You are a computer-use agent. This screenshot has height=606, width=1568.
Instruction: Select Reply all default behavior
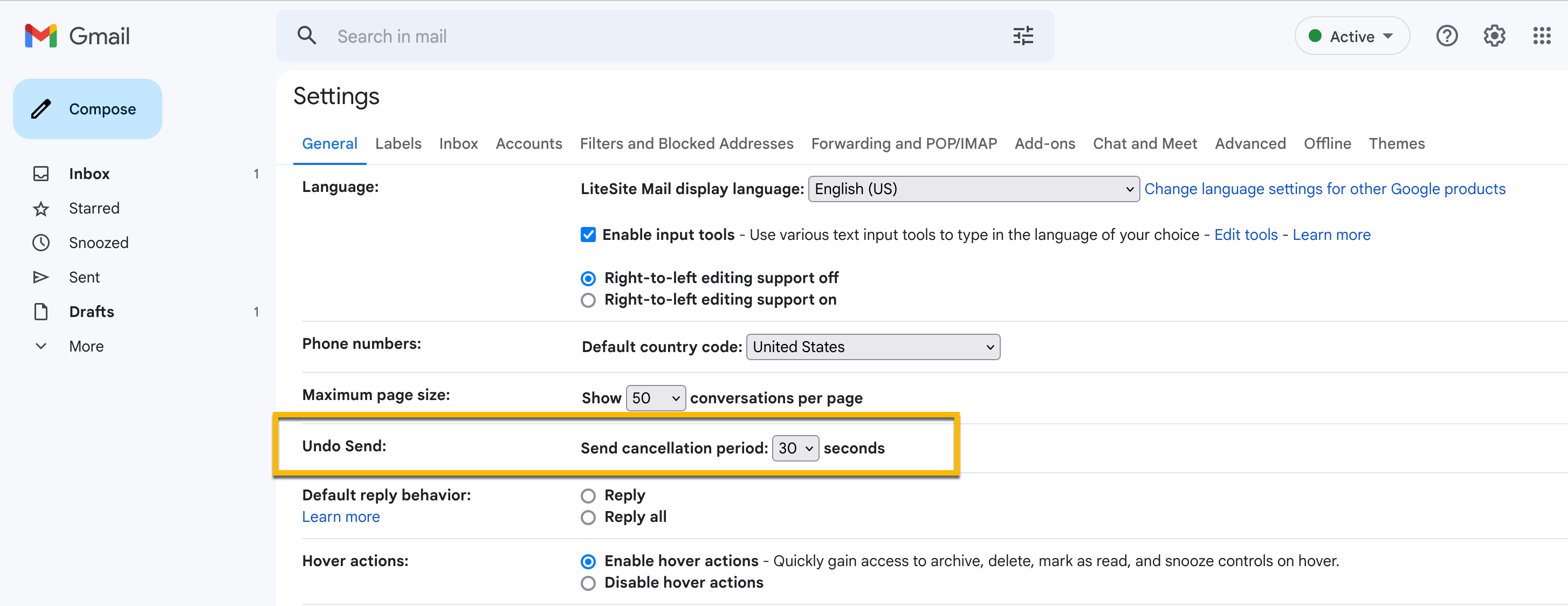(588, 517)
